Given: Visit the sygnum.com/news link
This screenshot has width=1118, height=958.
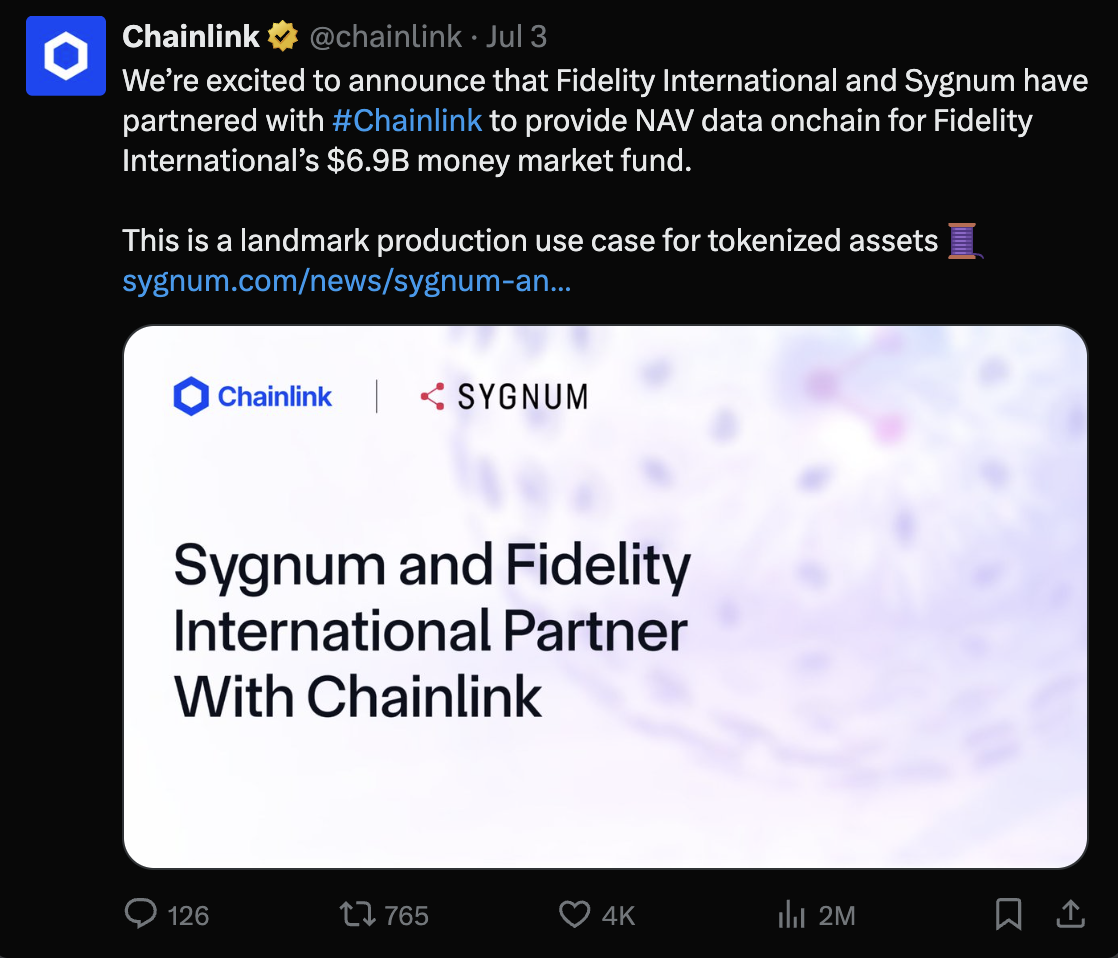Looking at the screenshot, I should point(347,281).
